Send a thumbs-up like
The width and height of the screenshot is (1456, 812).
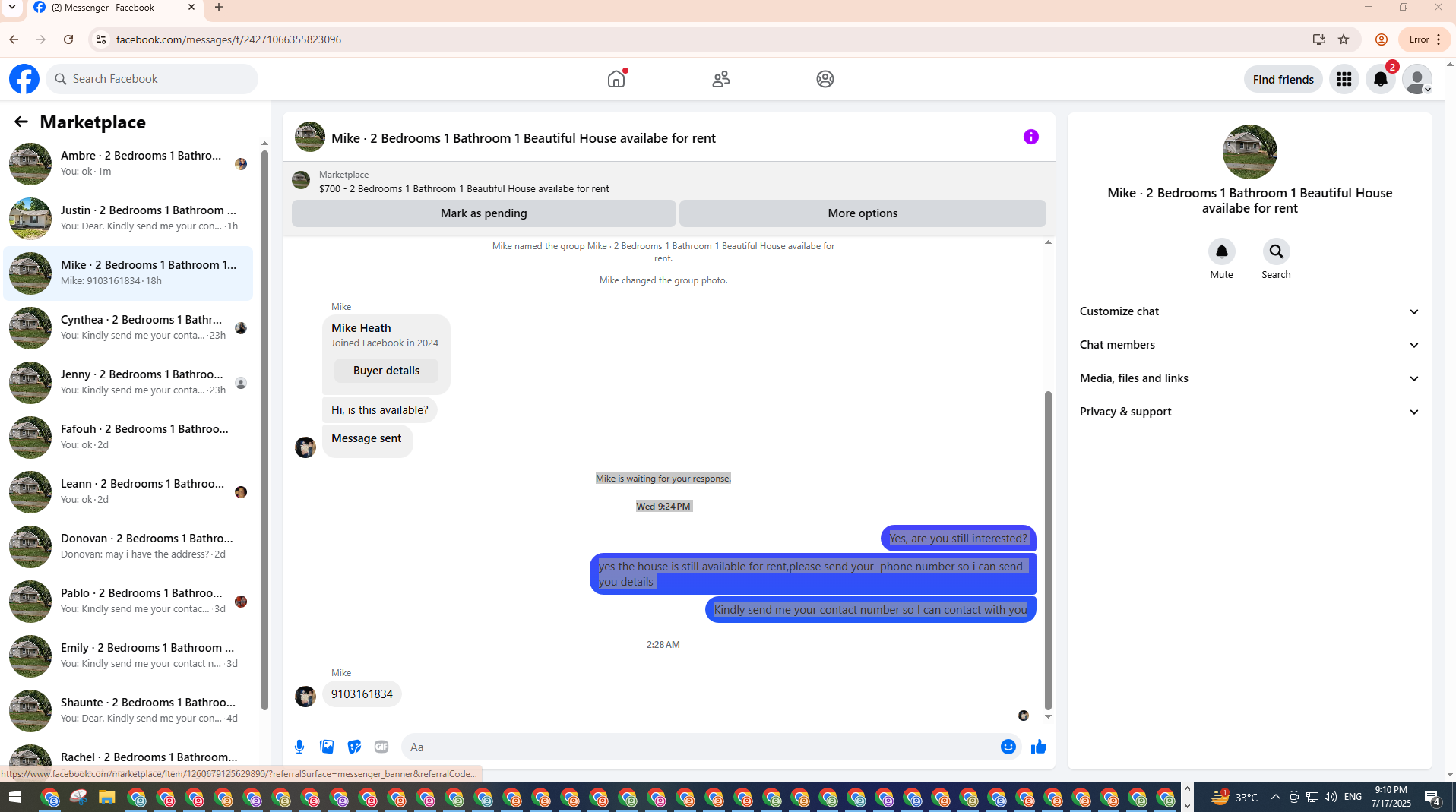(x=1038, y=747)
